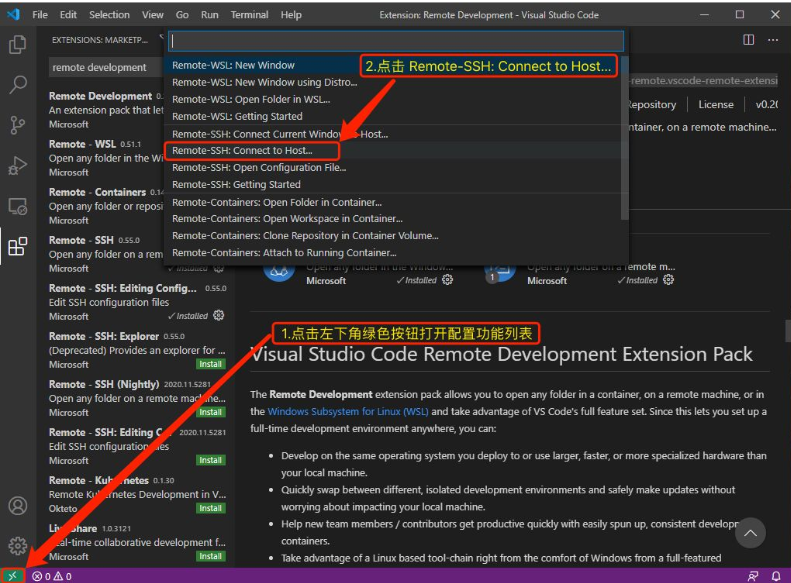This screenshot has width=791, height=583.
Task: Open Source Control view in activity bar
Action: pos(18,125)
